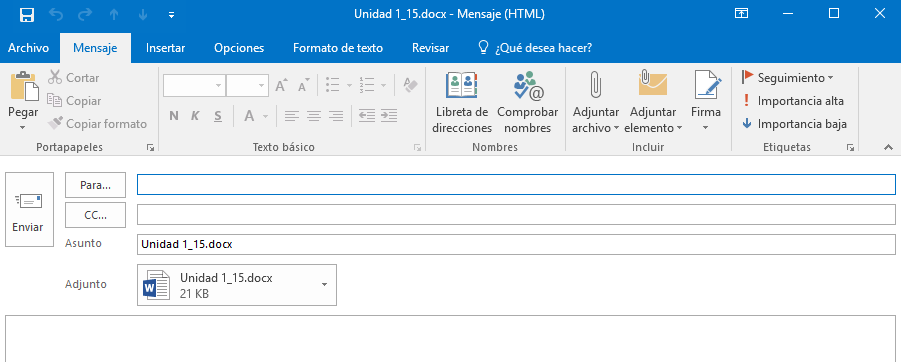901x362 pixels.
Task: Click the Asunto subject field
Action: coord(516,244)
